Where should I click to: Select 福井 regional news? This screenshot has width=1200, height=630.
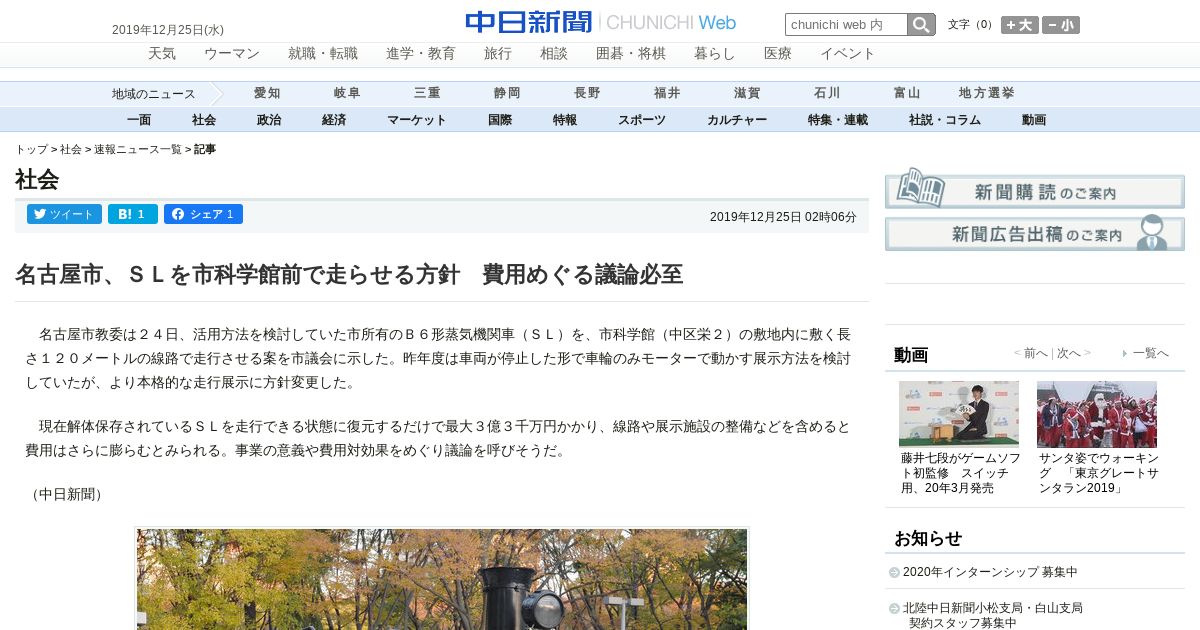pos(667,93)
